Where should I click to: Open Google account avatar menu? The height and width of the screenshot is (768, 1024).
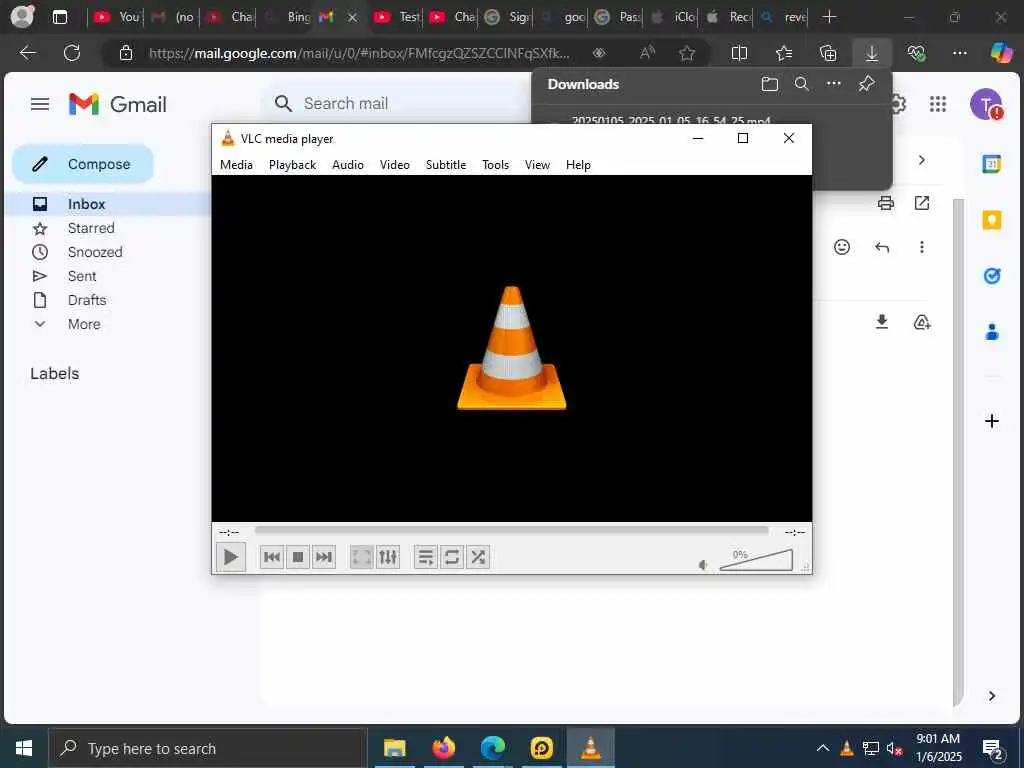click(986, 104)
